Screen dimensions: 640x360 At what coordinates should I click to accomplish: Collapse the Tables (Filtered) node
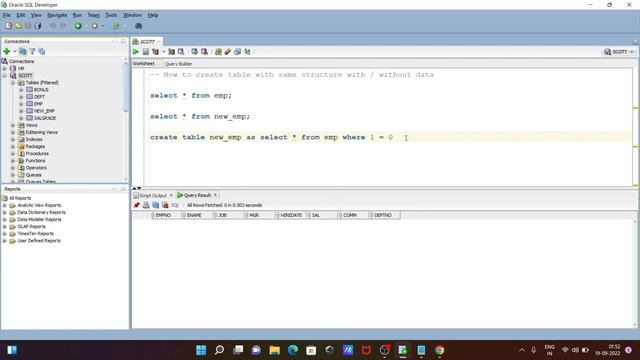point(13,83)
